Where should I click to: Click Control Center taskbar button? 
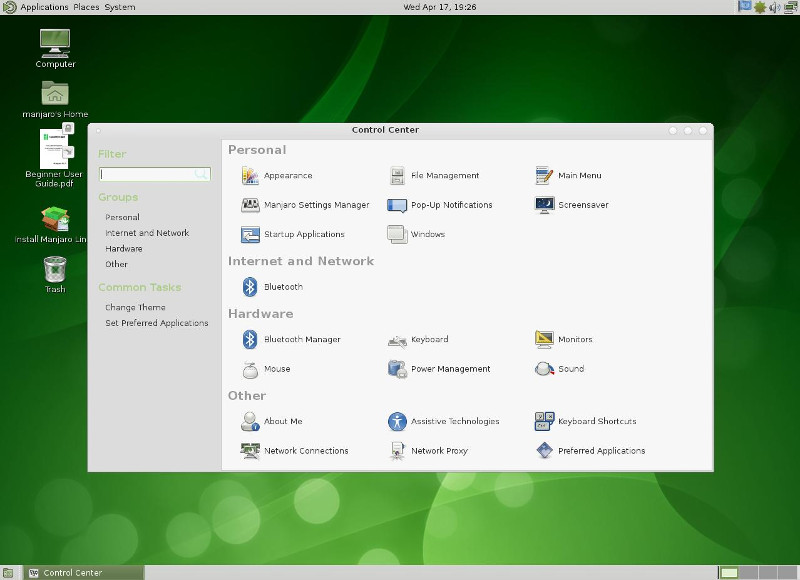pyautogui.click(x=72, y=573)
